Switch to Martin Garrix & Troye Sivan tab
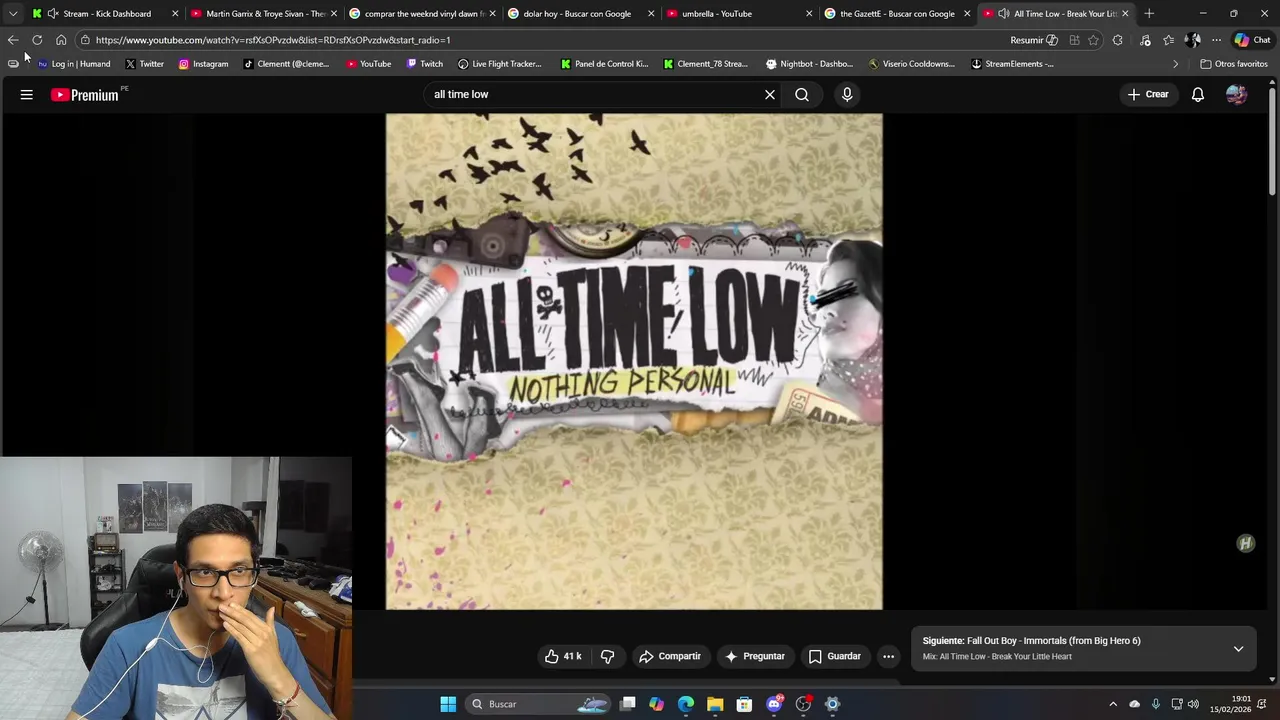 264,14
